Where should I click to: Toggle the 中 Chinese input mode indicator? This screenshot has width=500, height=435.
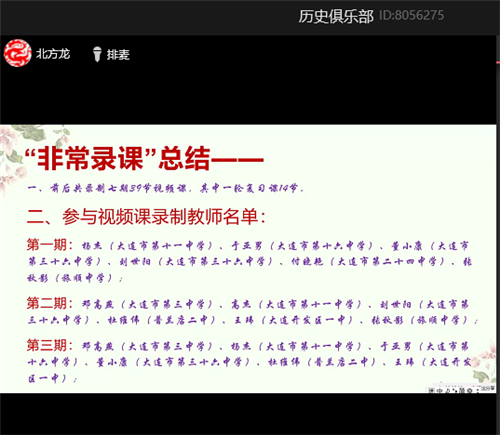click(x=439, y=390)
